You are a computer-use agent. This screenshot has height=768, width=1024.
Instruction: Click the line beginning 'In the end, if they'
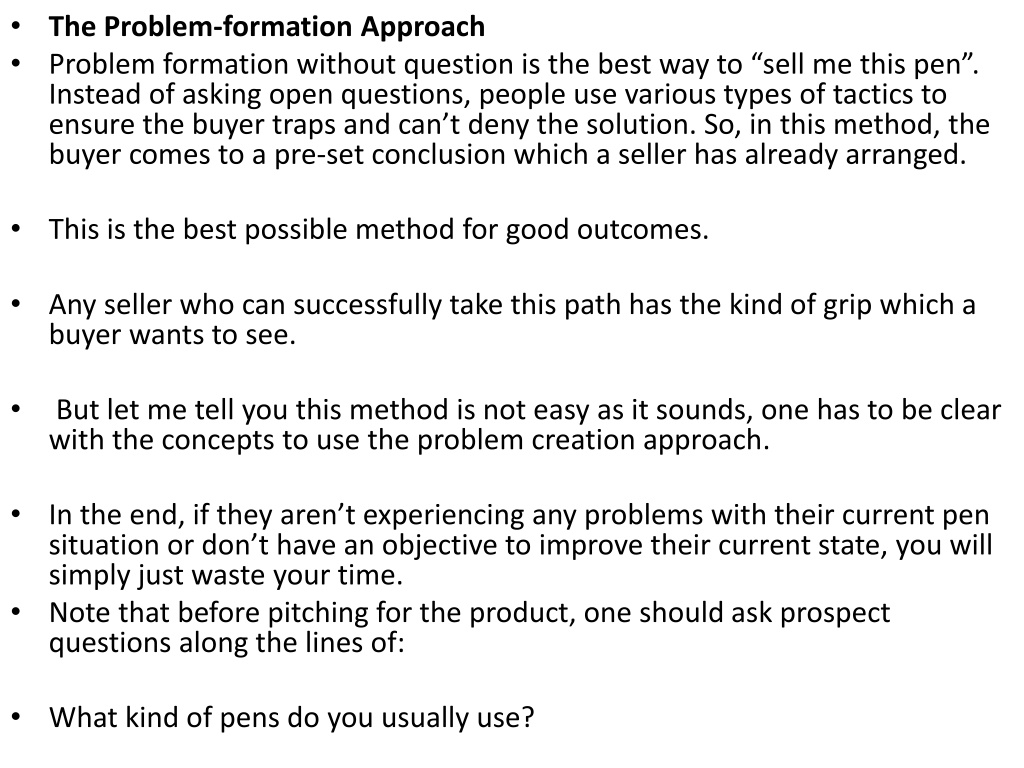click(519, 515)
